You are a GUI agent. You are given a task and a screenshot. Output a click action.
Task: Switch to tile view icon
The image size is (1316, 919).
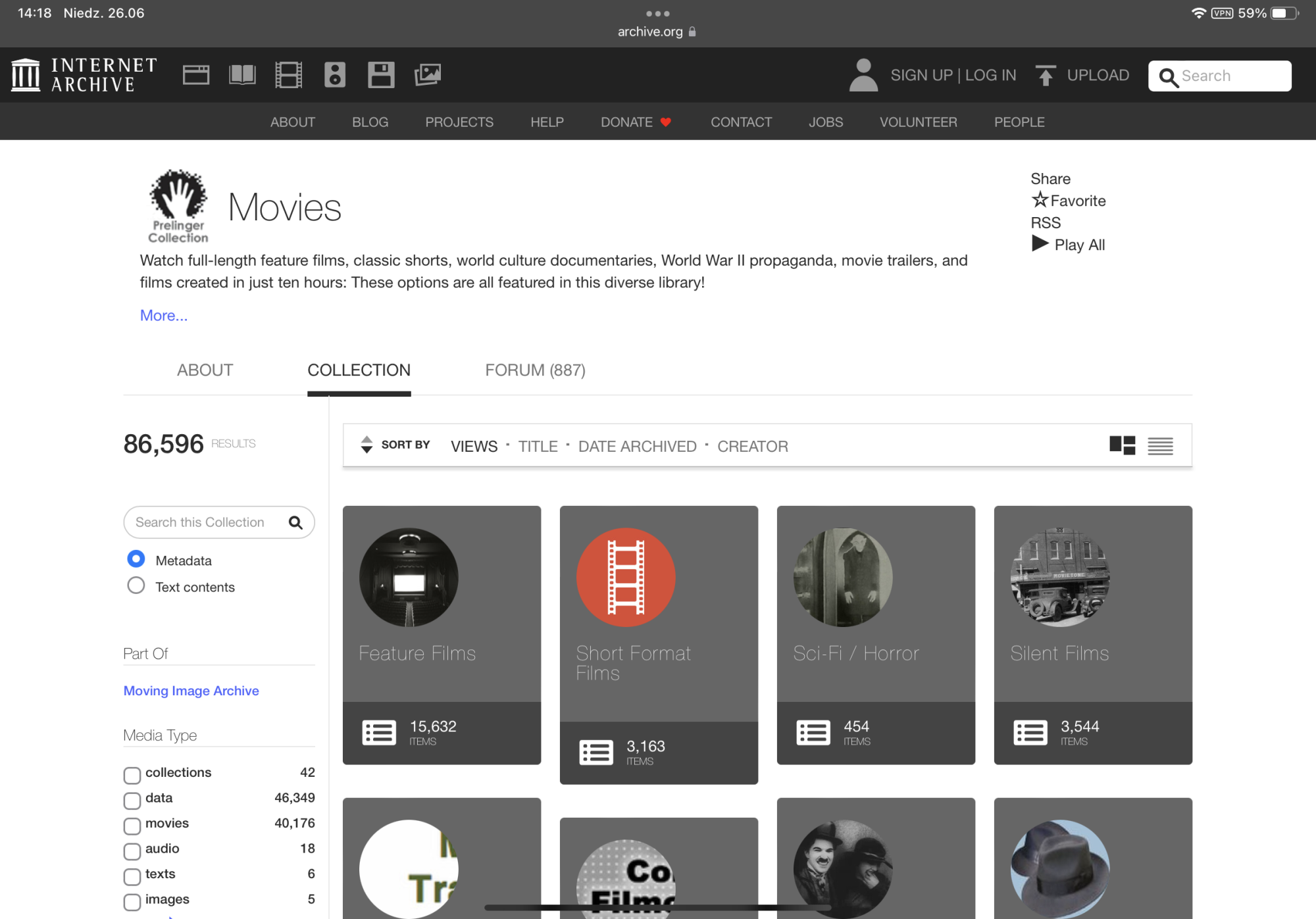tap(1122, 445)
